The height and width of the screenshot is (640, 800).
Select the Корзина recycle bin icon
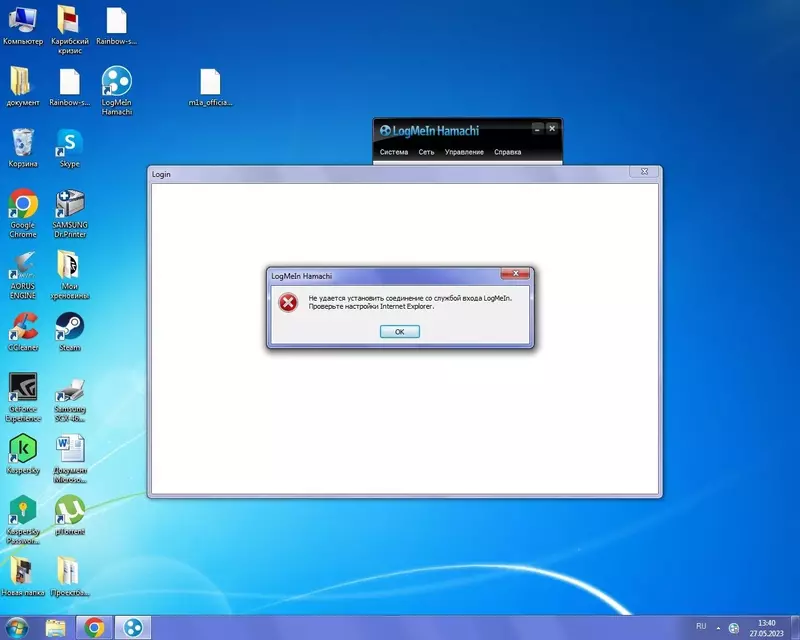coord(23,148)
